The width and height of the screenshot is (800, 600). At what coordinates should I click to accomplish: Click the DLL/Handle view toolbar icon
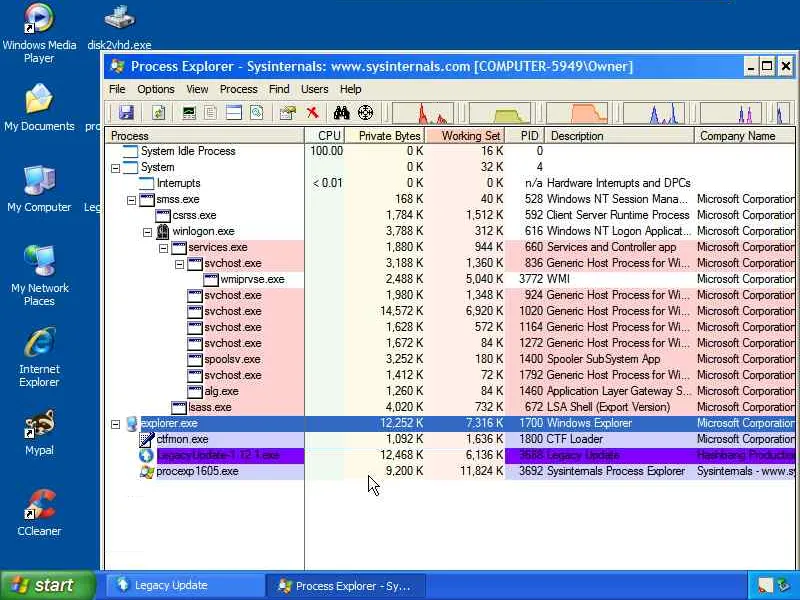click(257, 112)
